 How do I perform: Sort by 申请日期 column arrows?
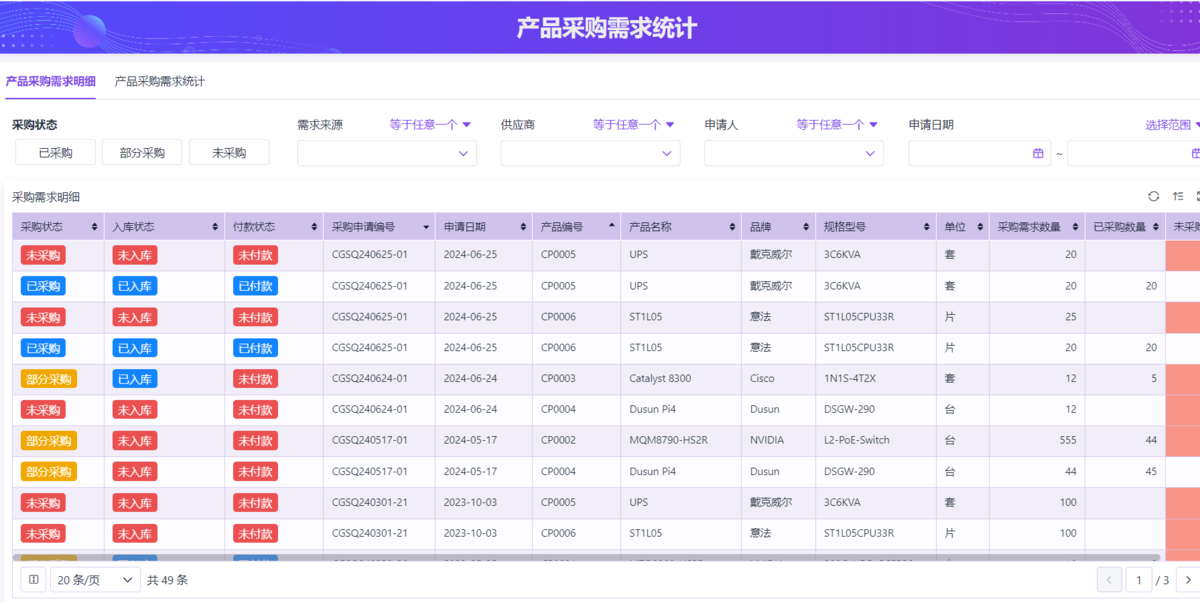click(523, 227)
